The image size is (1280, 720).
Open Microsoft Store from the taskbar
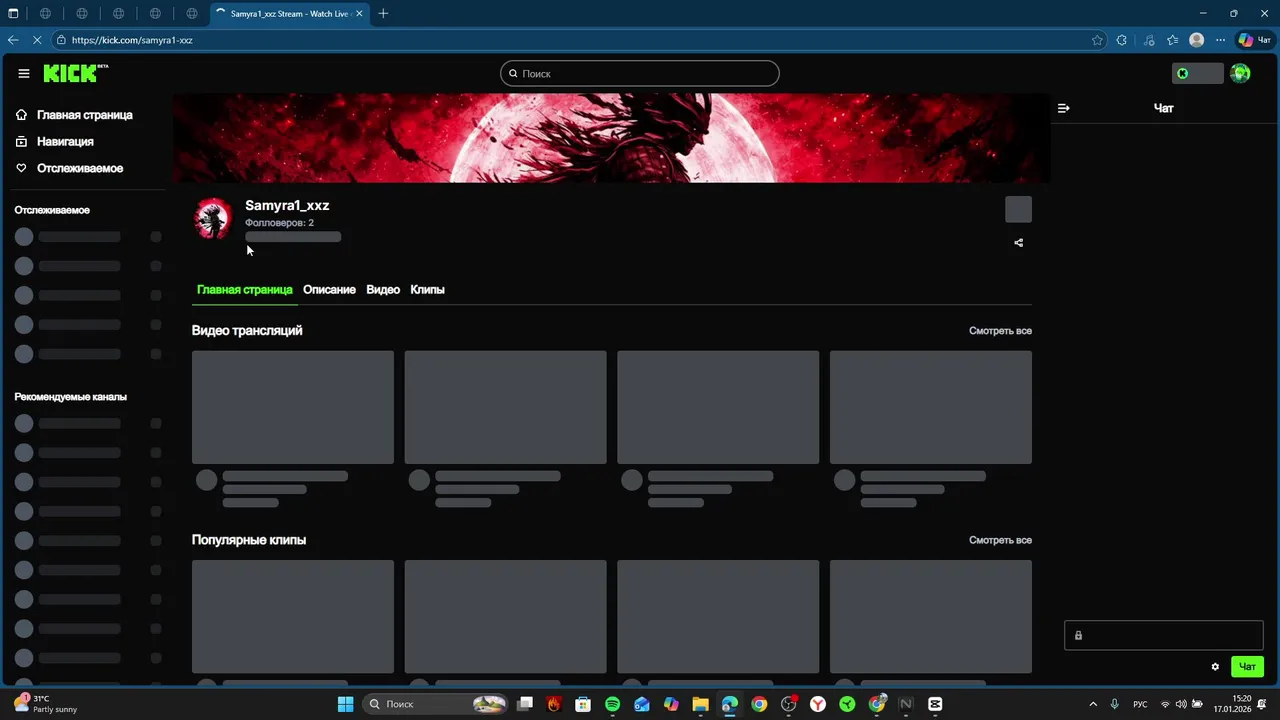[583, 704]
